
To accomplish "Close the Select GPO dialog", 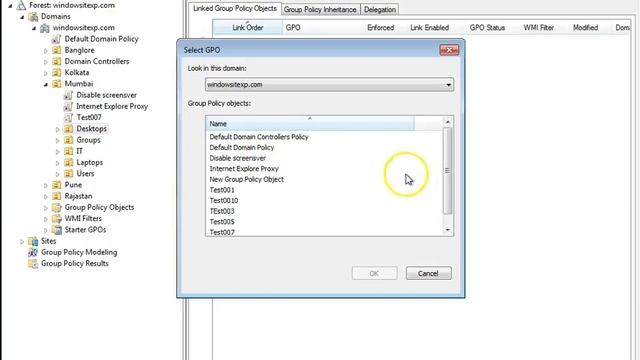I will (x=449, y=50).
